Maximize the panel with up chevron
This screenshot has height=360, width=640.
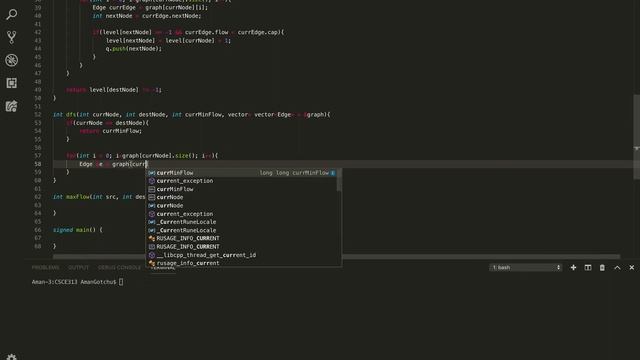[617, 267]
